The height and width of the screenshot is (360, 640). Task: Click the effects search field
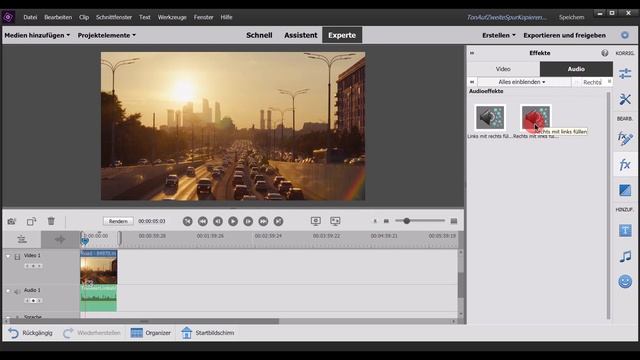click(593, 82)
